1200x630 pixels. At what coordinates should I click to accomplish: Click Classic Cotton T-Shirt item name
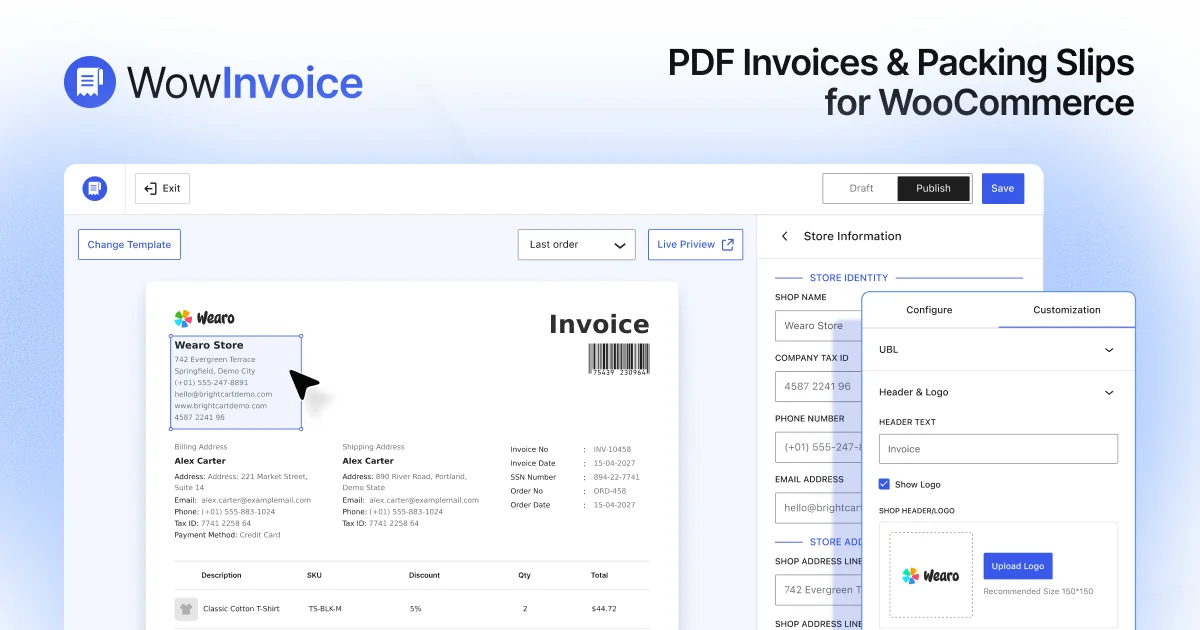241,608
